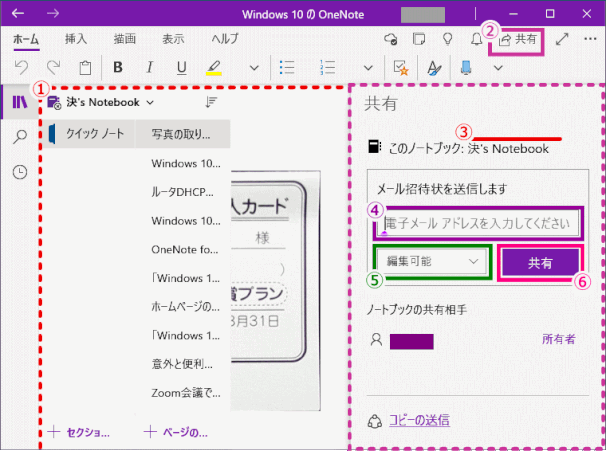Click the scanned card image on page

pyautogui.click(x=276, y=290)
